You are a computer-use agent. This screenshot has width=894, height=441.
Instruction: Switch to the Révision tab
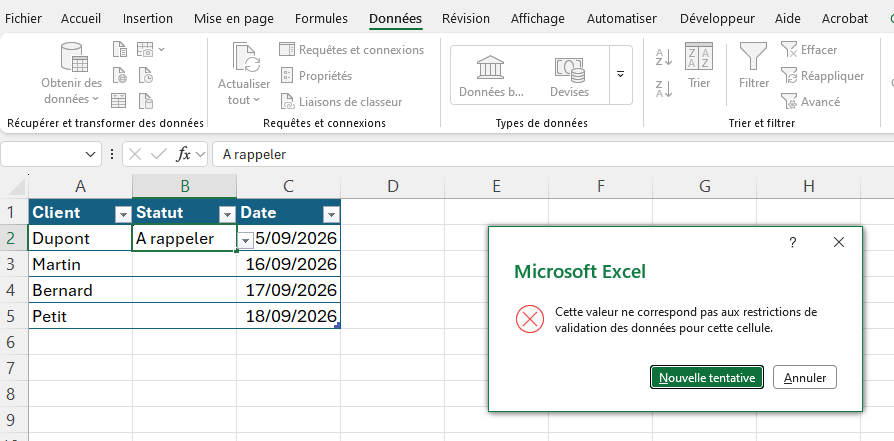tap(466, 18)
